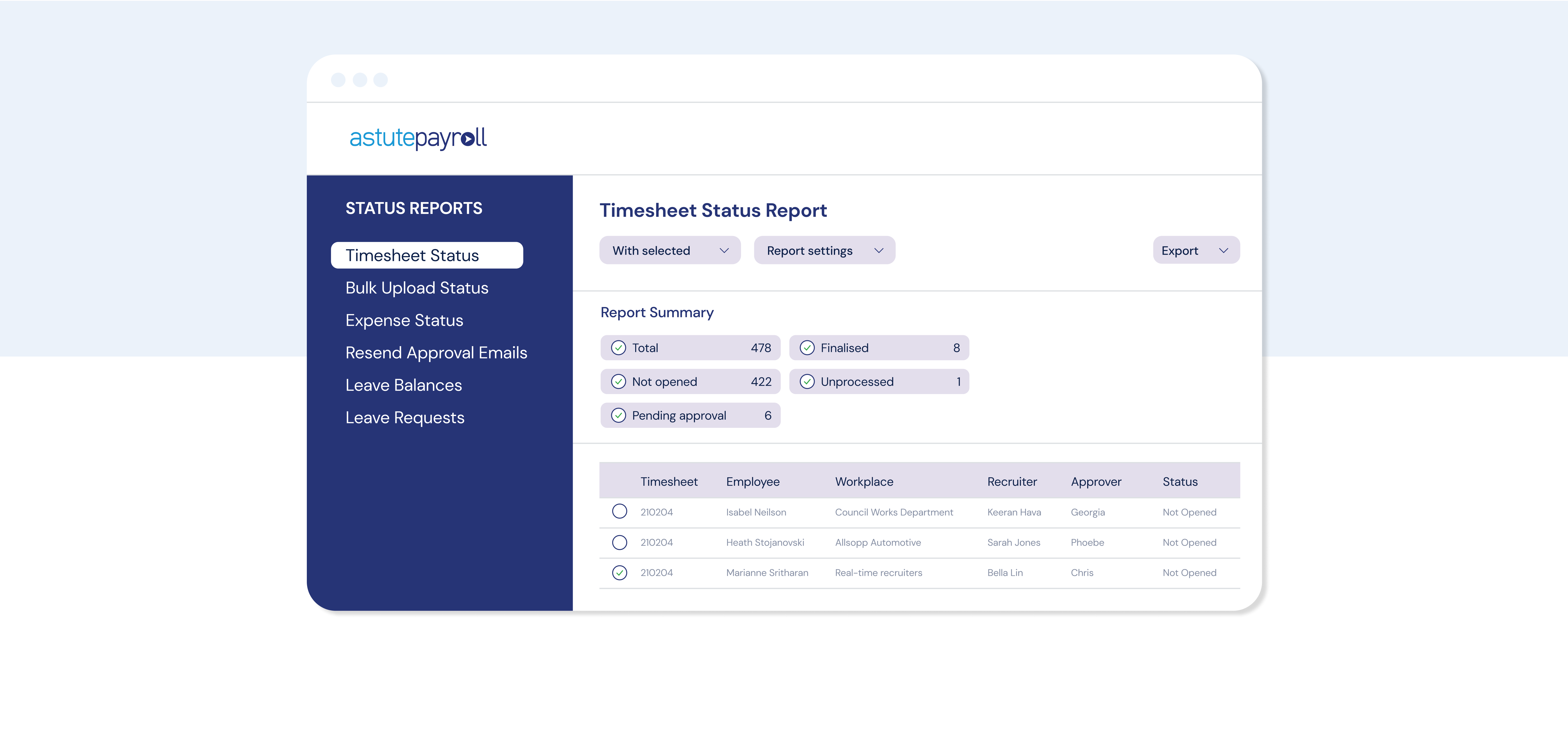View Leave Balances report

pos(404,385)
